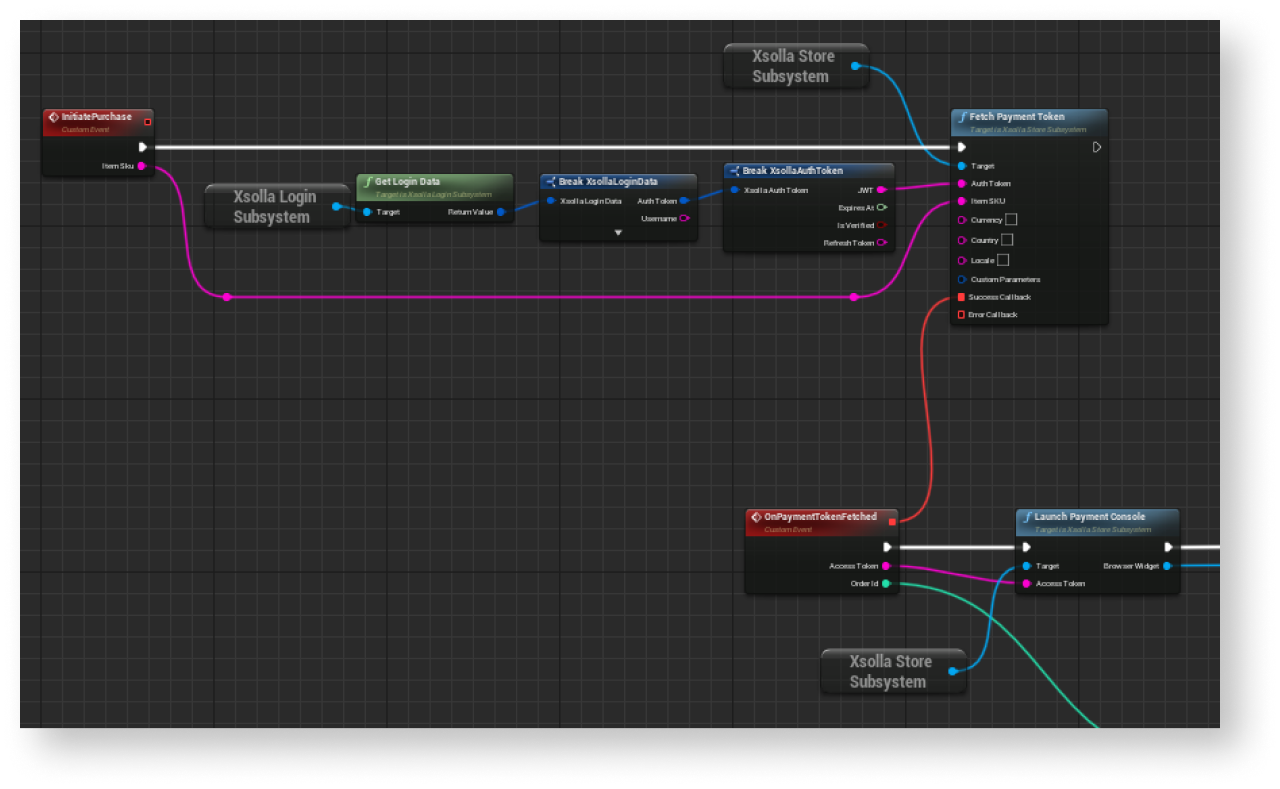Select the Xsolla Login Subsystem node
Image resolution: width=1280 pixels, height=789 pixels.
(x=275, y=207)
